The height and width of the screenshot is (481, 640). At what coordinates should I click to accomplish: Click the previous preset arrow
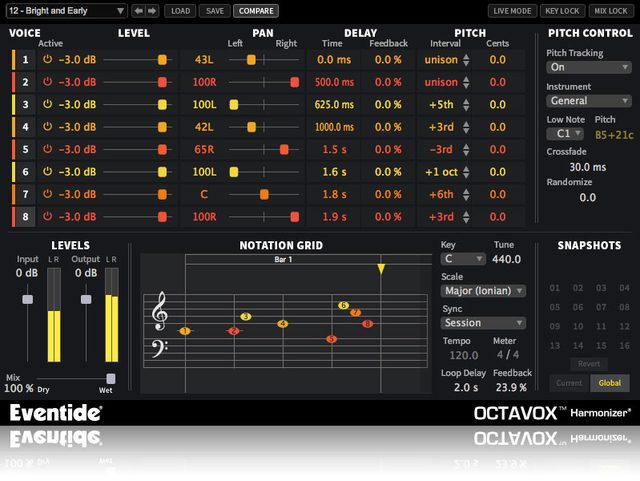pyautogui.click(x=139, y=11)
